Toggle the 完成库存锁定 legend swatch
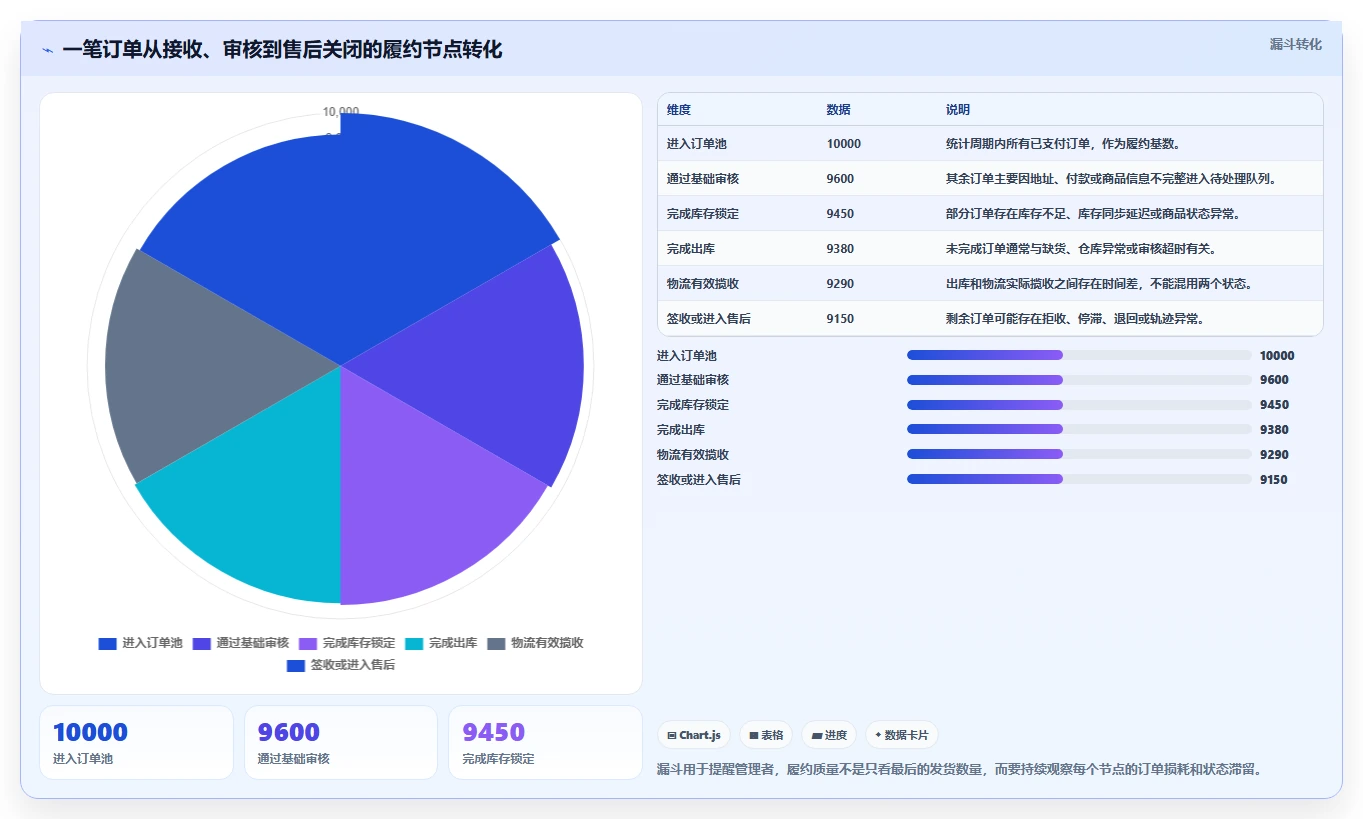1363x819 pixels. pyautogui.click(x=308, y=643)
